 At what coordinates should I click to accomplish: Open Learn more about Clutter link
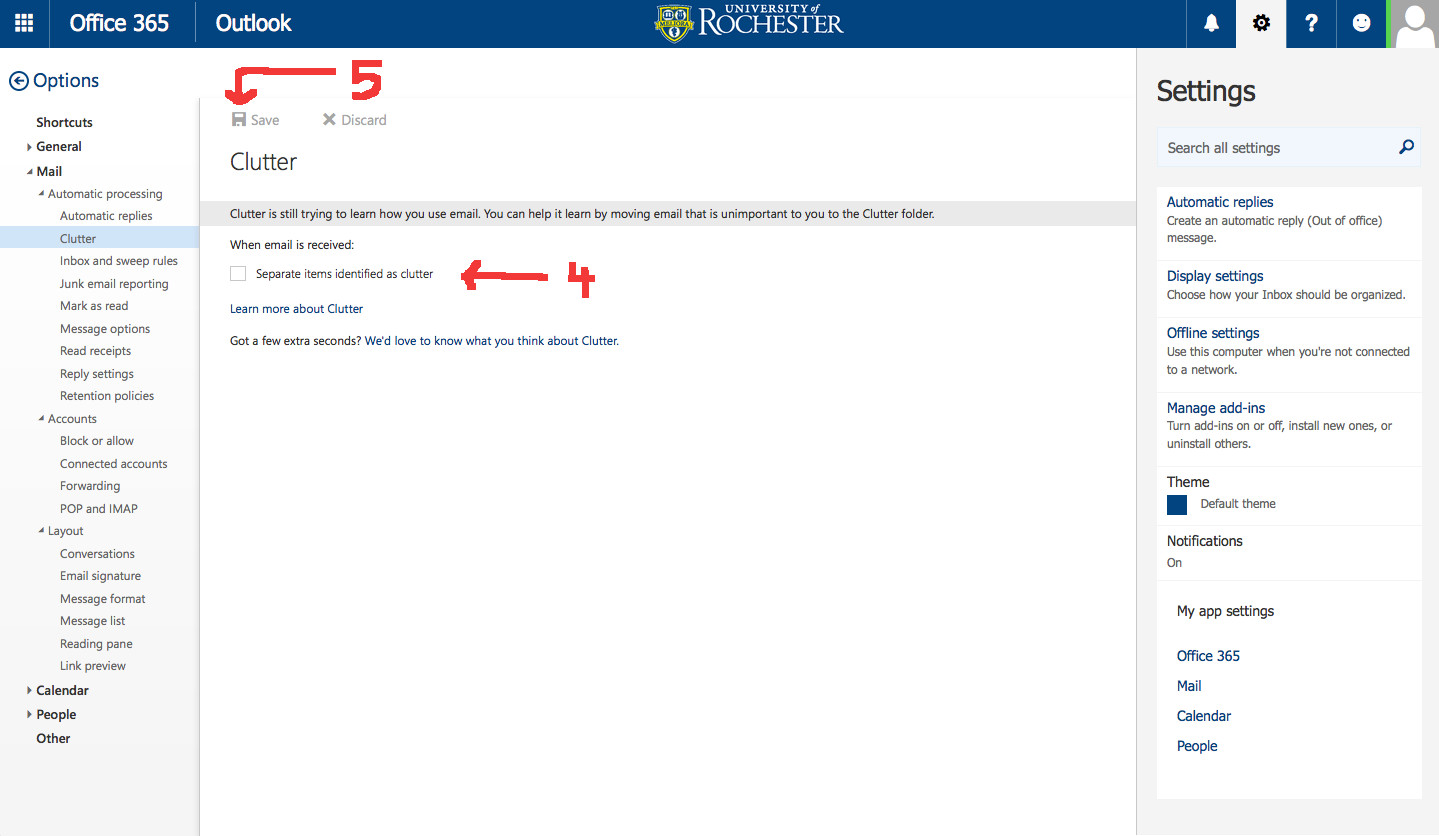coord(296,309)
